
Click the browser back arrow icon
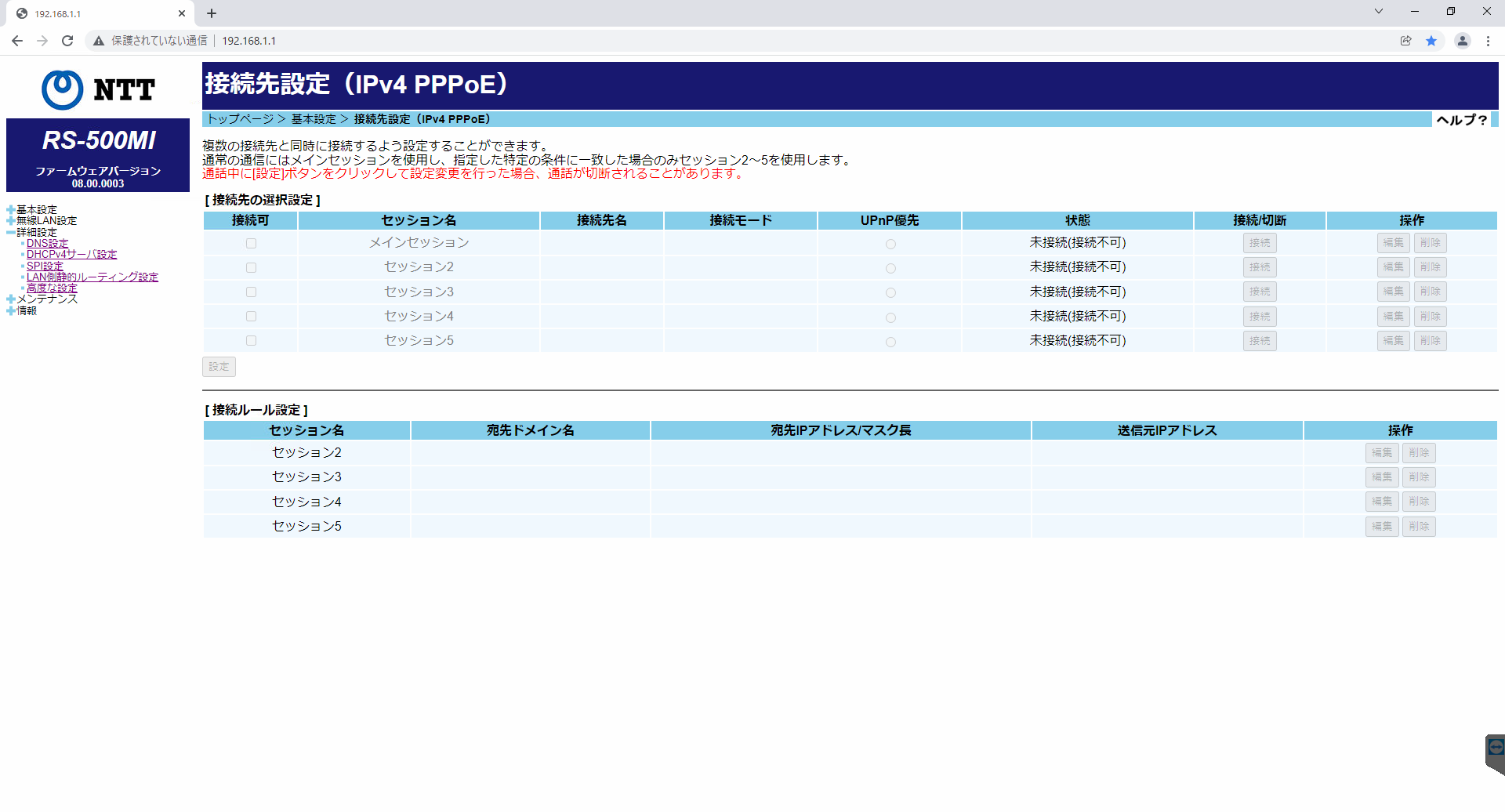(17, 41)
